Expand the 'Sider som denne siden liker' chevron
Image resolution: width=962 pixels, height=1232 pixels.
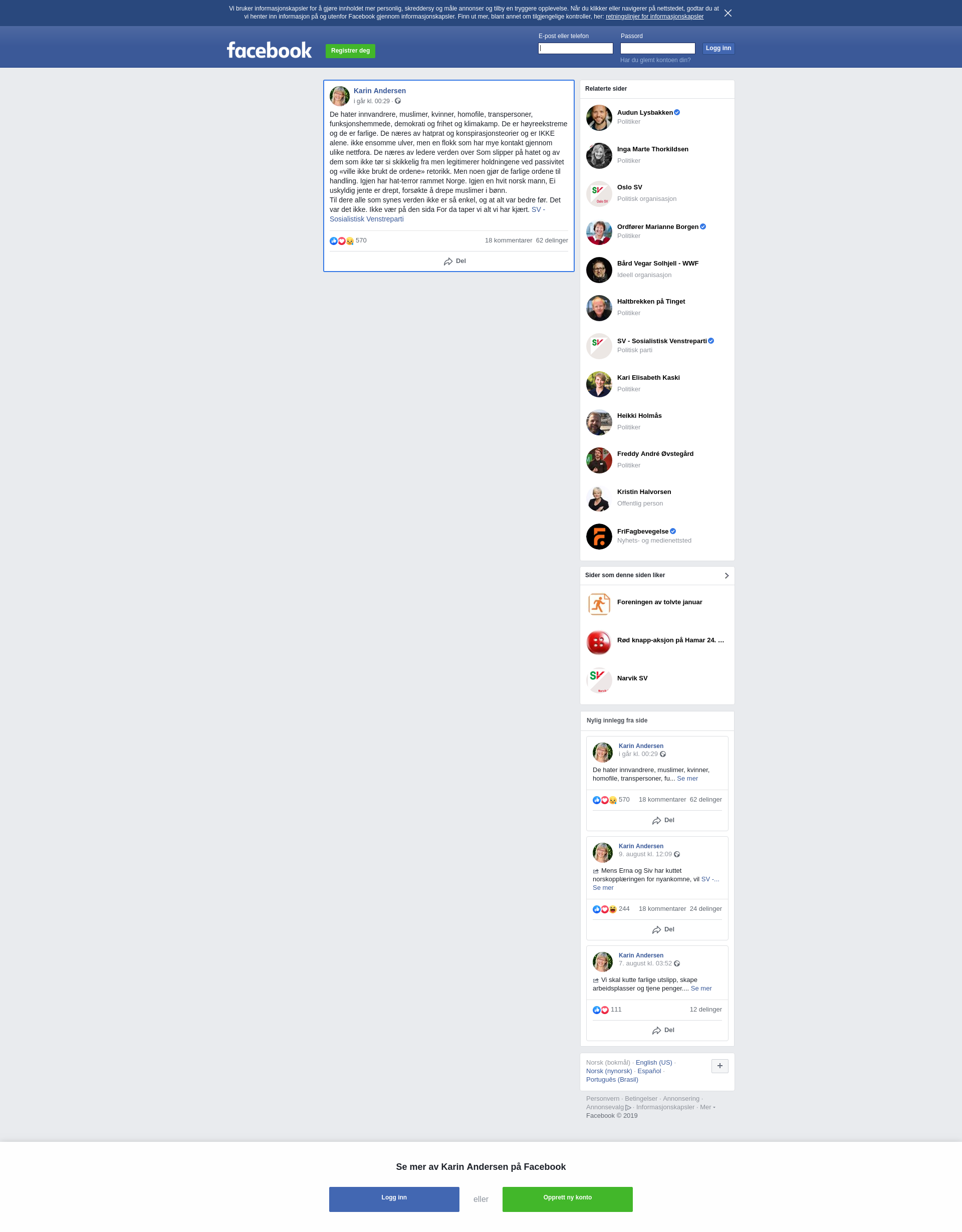[x=727, y=575]
